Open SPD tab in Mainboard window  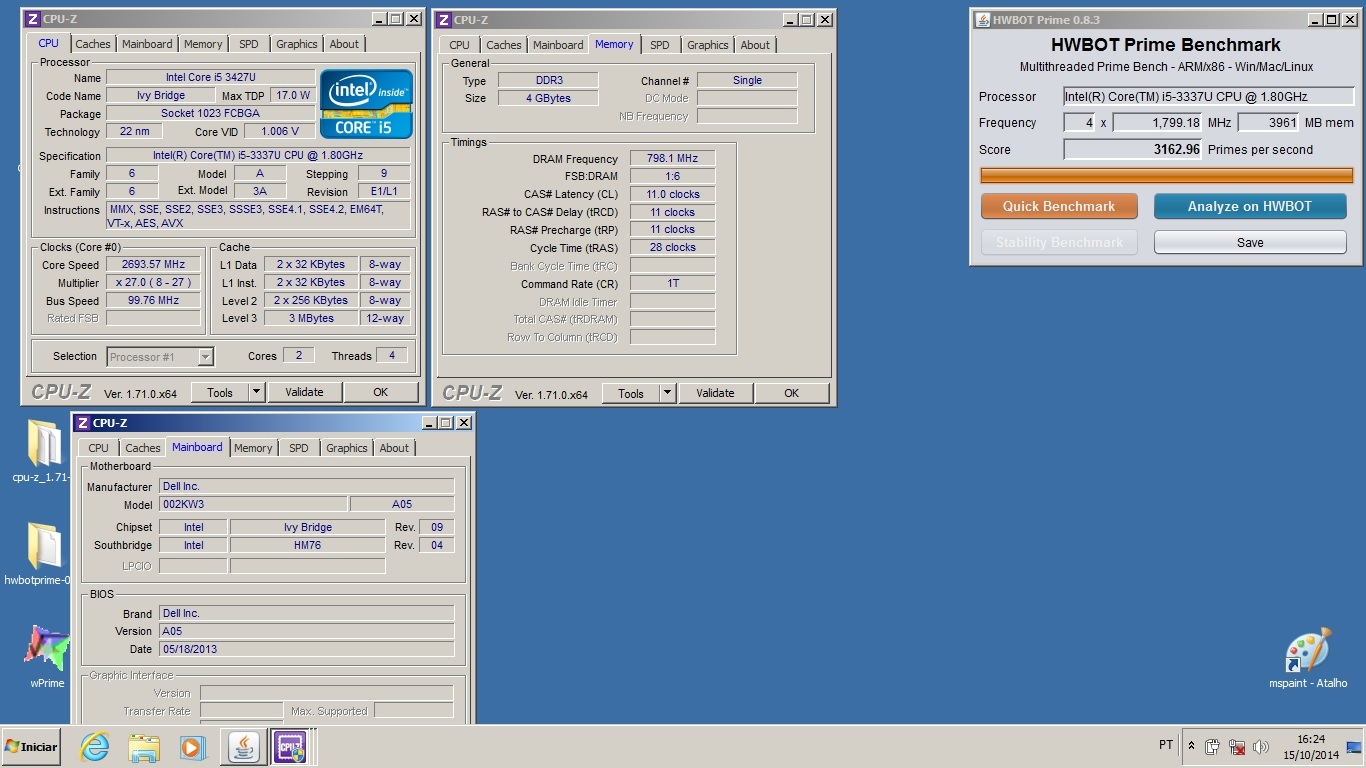299,448
